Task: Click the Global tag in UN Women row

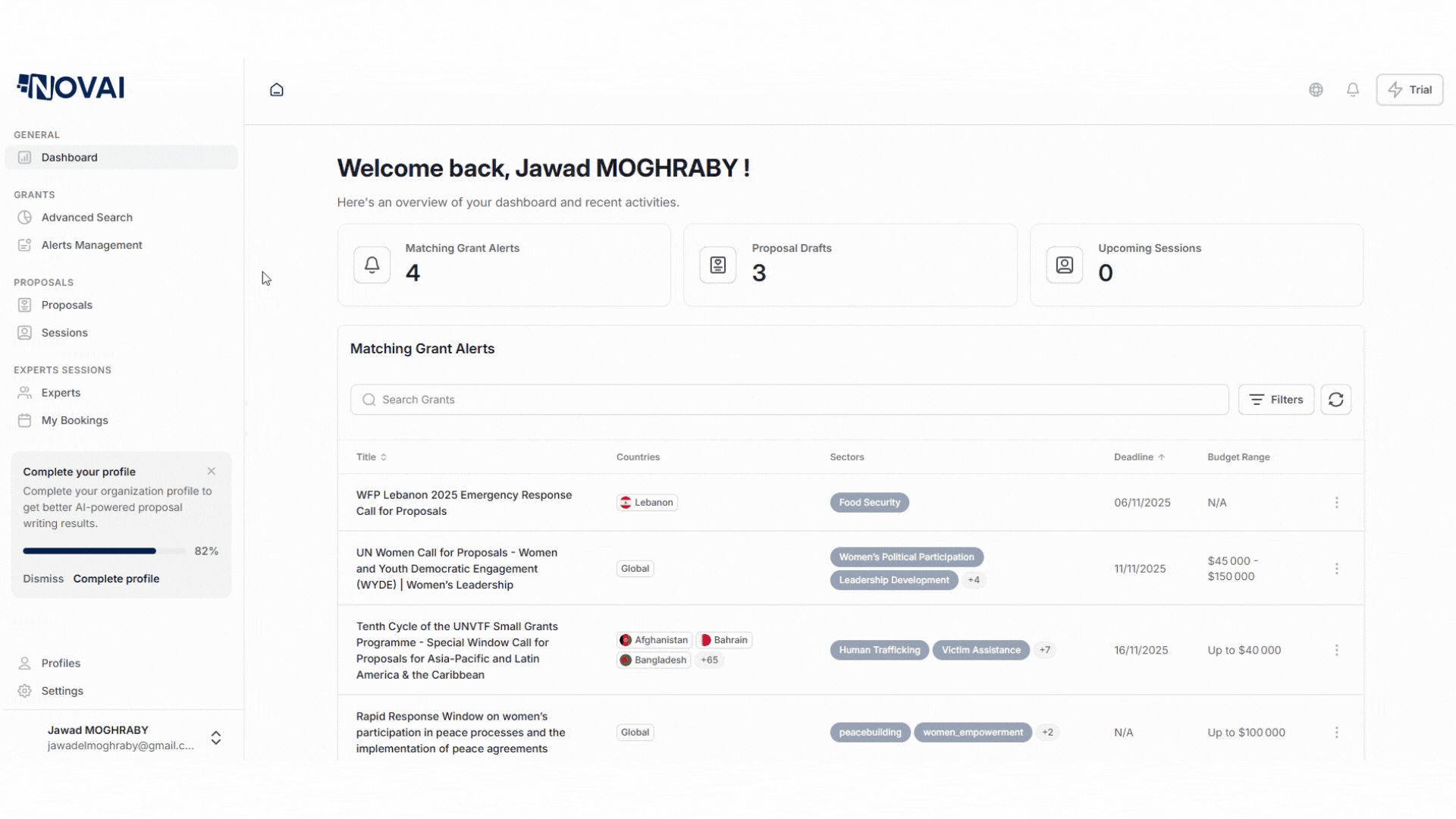Action: 635,569
